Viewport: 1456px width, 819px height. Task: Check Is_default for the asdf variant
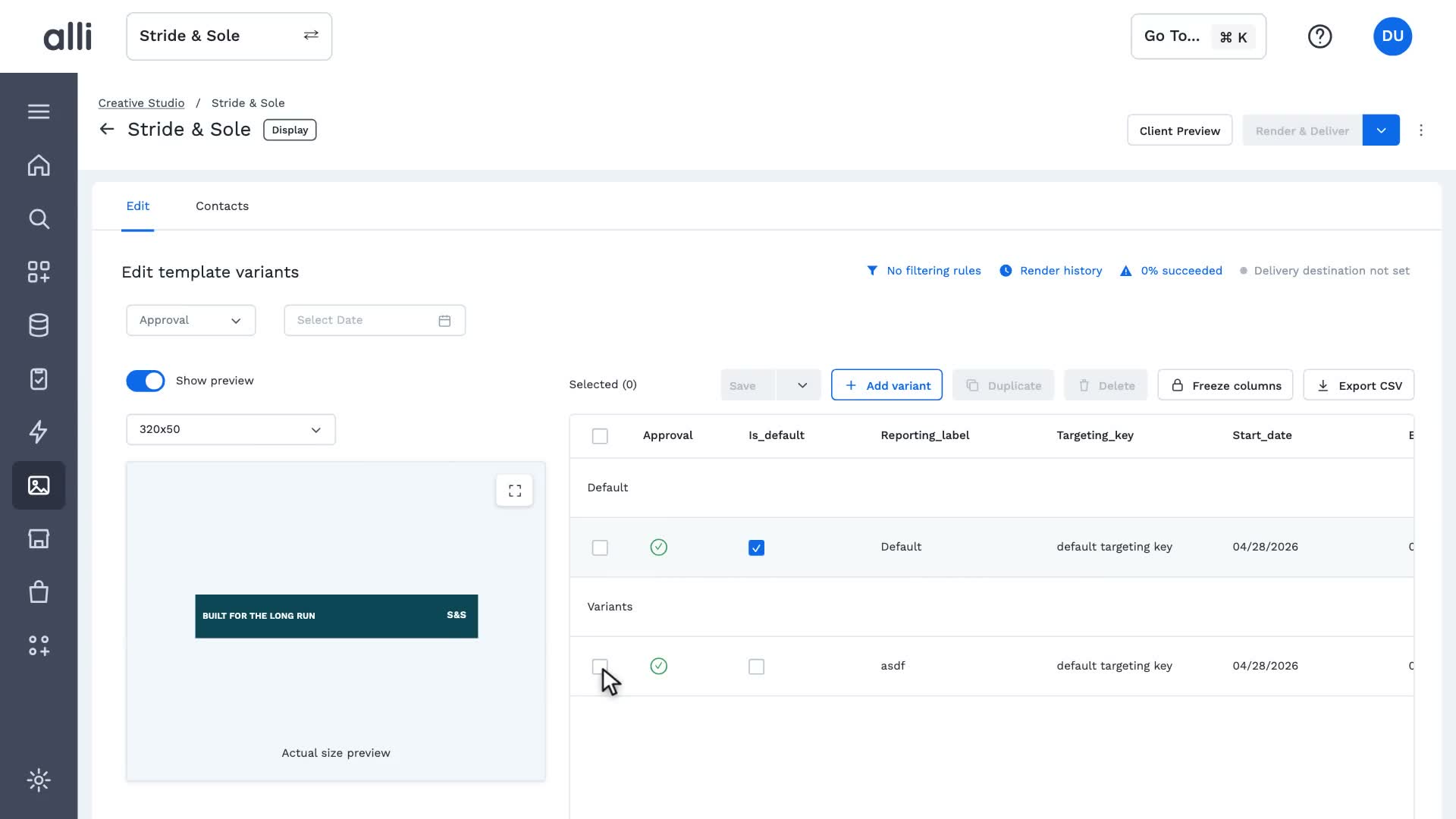[x=756, y=667]
